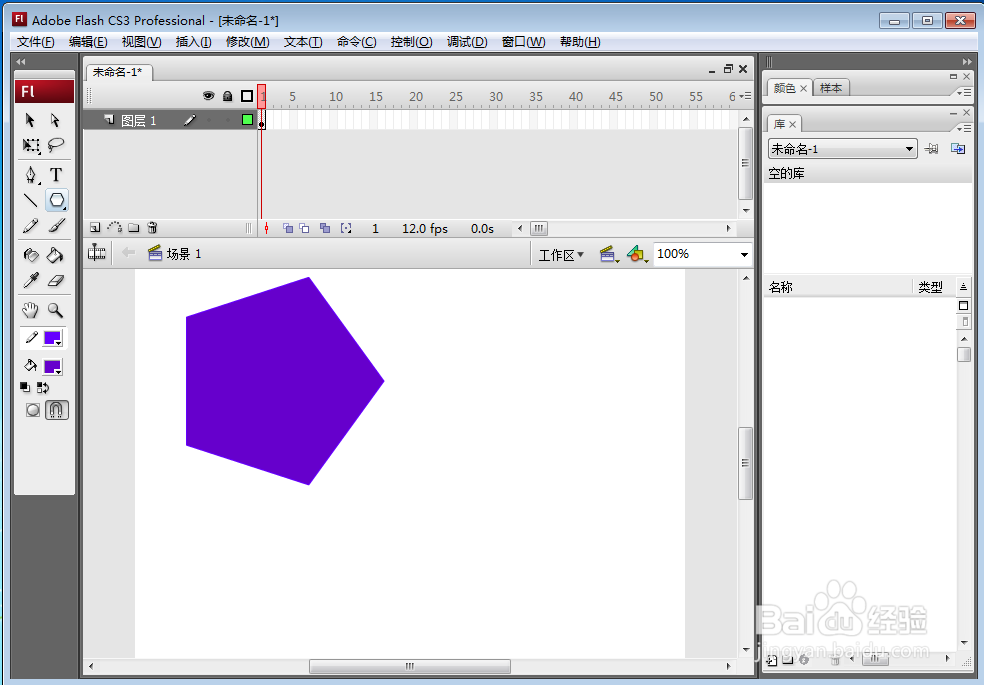Viewport: 984px width, 685px height.
Task: Click the swap colors button
Action: 43,387
